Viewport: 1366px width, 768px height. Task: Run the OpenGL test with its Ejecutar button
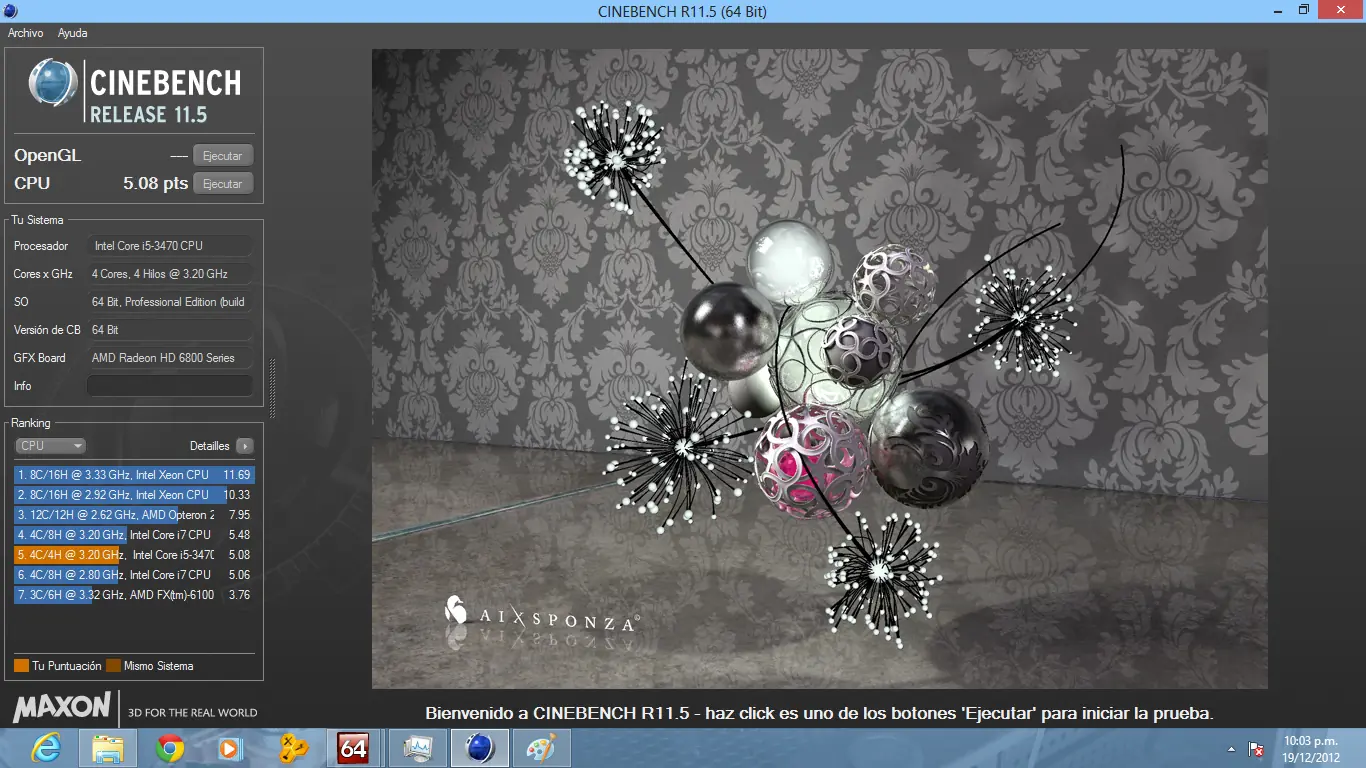223,156
